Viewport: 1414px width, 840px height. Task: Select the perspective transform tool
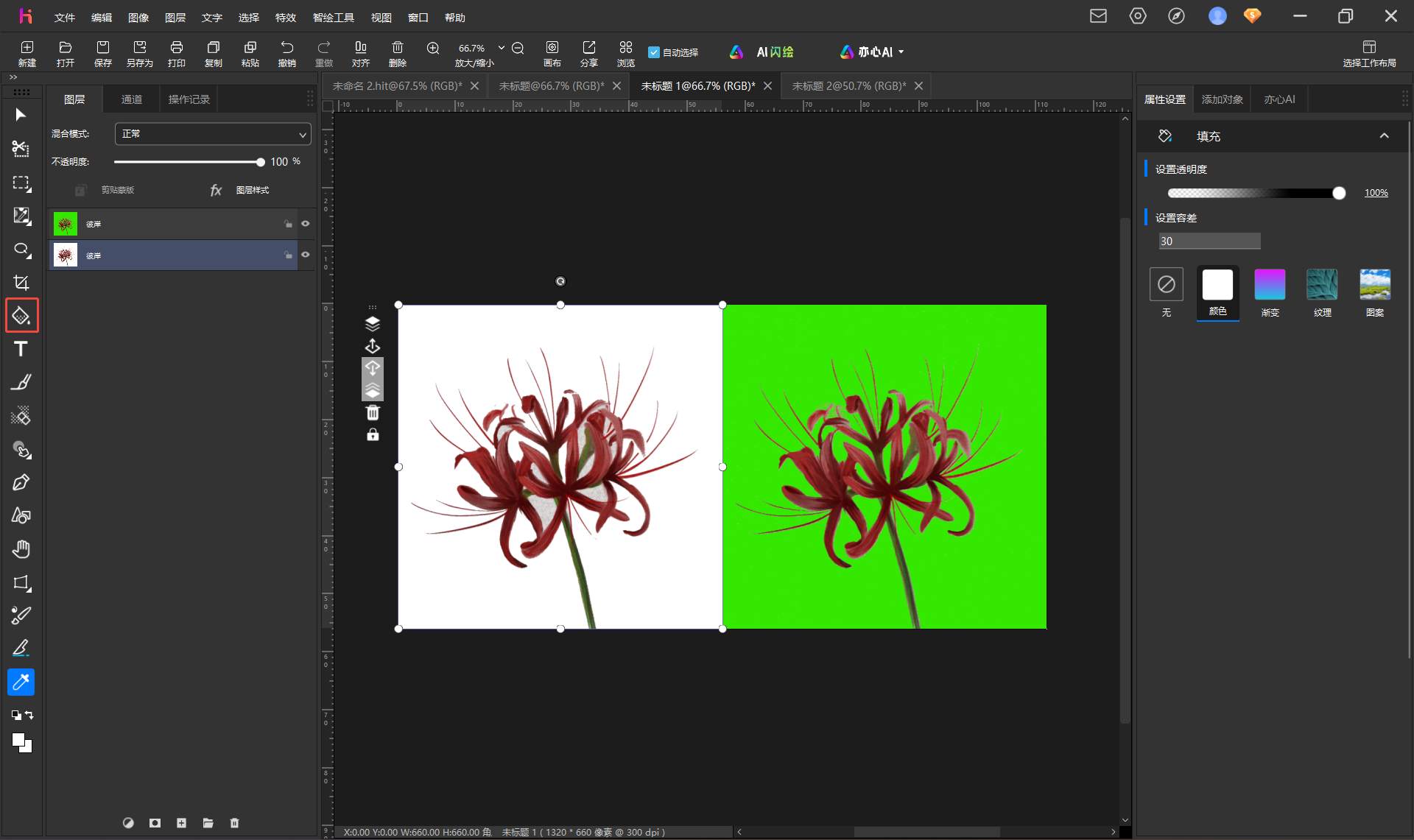(21, 583)
